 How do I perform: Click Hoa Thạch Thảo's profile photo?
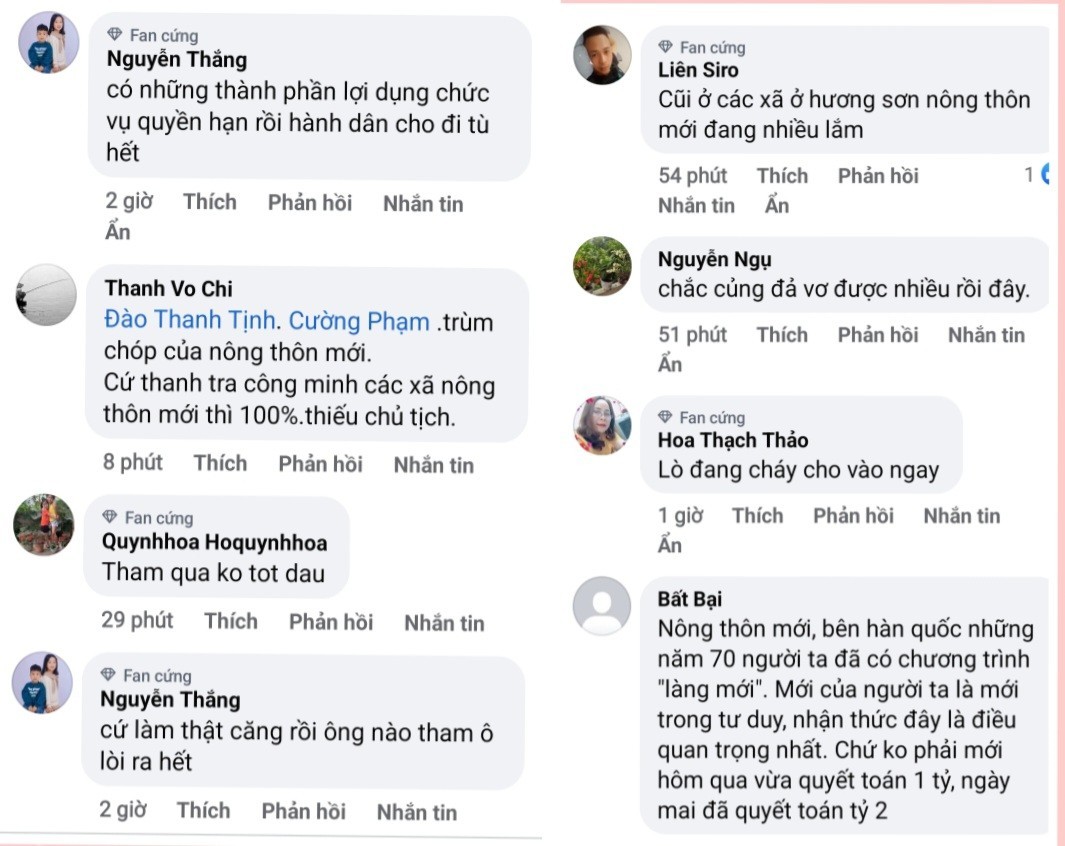coord(602,425)
